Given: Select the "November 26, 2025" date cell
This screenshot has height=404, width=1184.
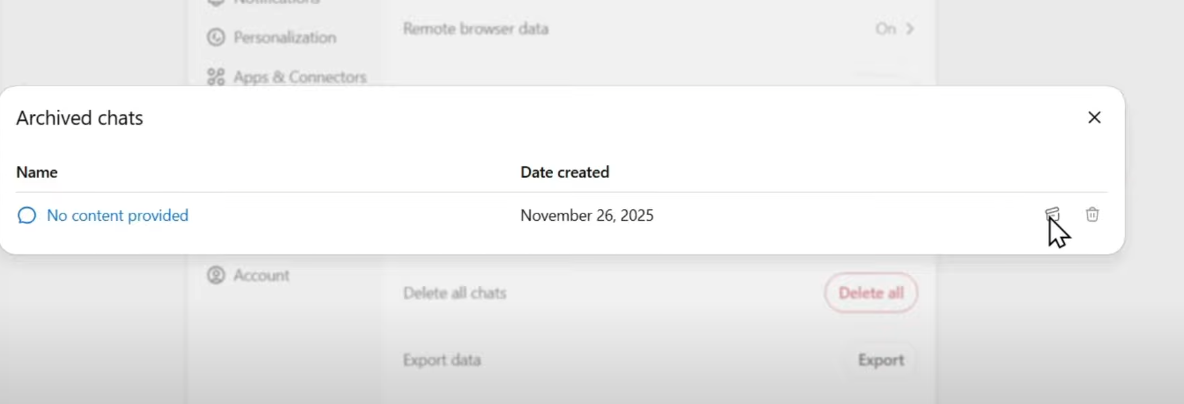Looking at the screenshot, I should click(x=587, y=215).
